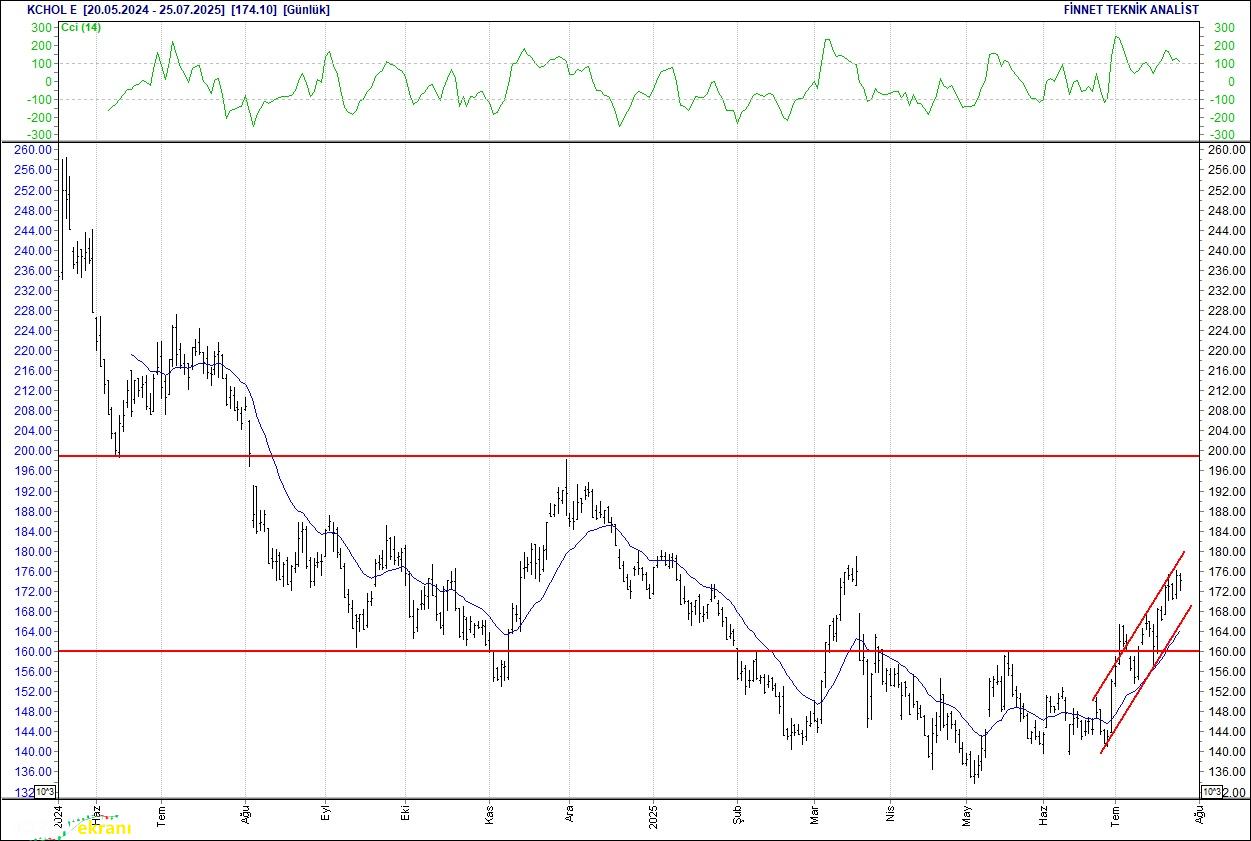Viewport: 1251px width, 841px height.
Task: Click the KCHOL E symbol title
Action: pos(51,9)
